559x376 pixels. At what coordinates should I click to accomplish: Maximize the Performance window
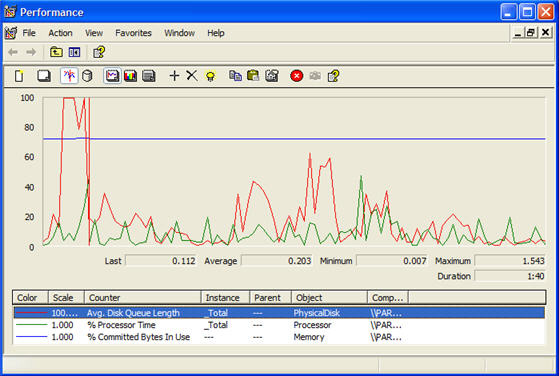527,12
